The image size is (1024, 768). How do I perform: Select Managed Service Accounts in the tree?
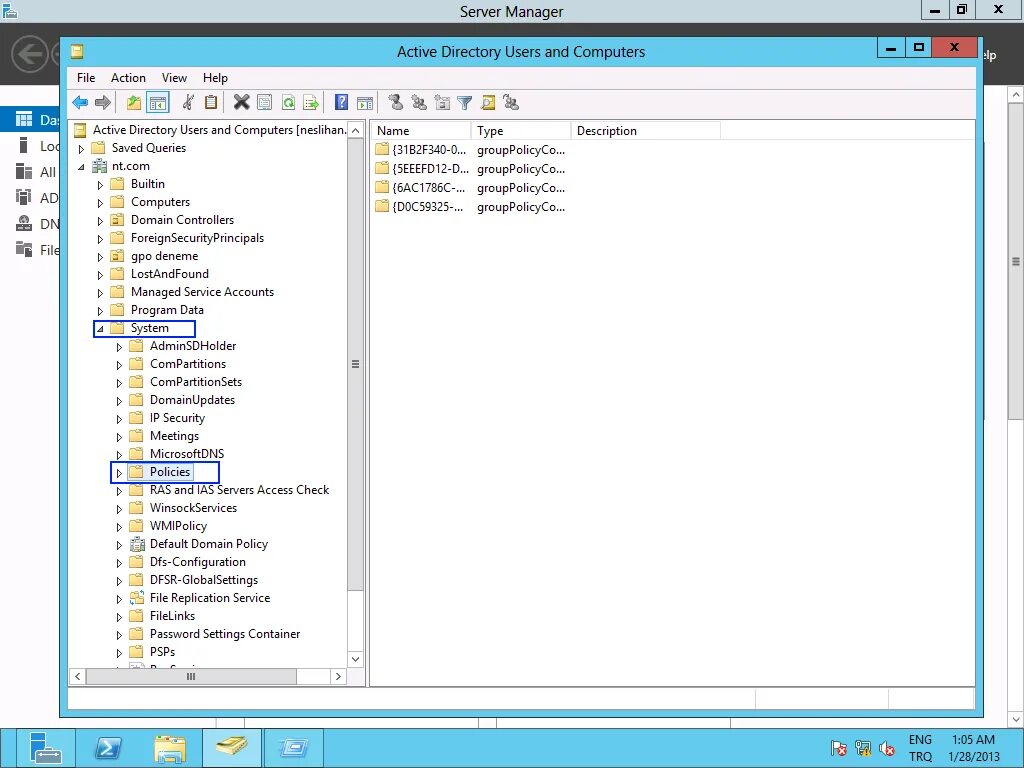202,292
